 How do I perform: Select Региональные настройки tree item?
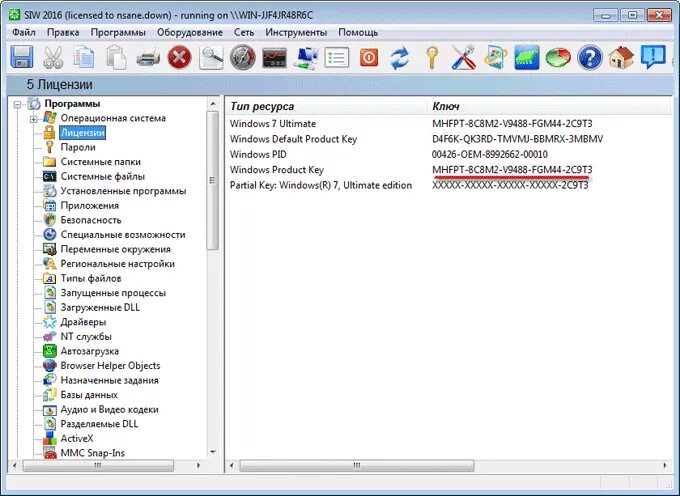tap(118, 264)
